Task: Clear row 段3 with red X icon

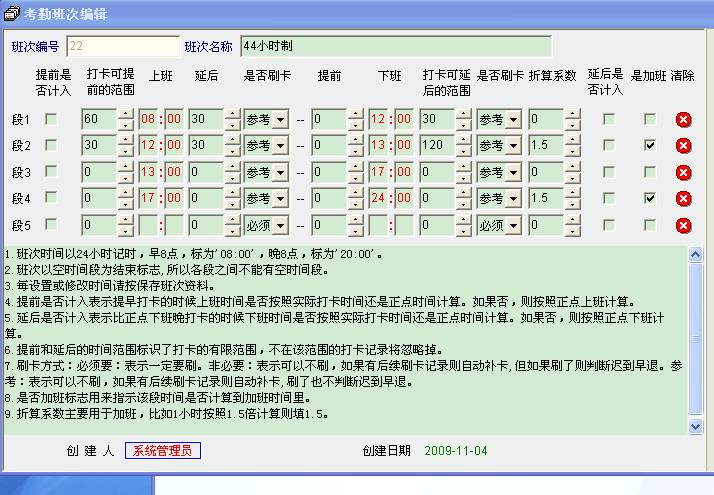Action: coord(683,172)
